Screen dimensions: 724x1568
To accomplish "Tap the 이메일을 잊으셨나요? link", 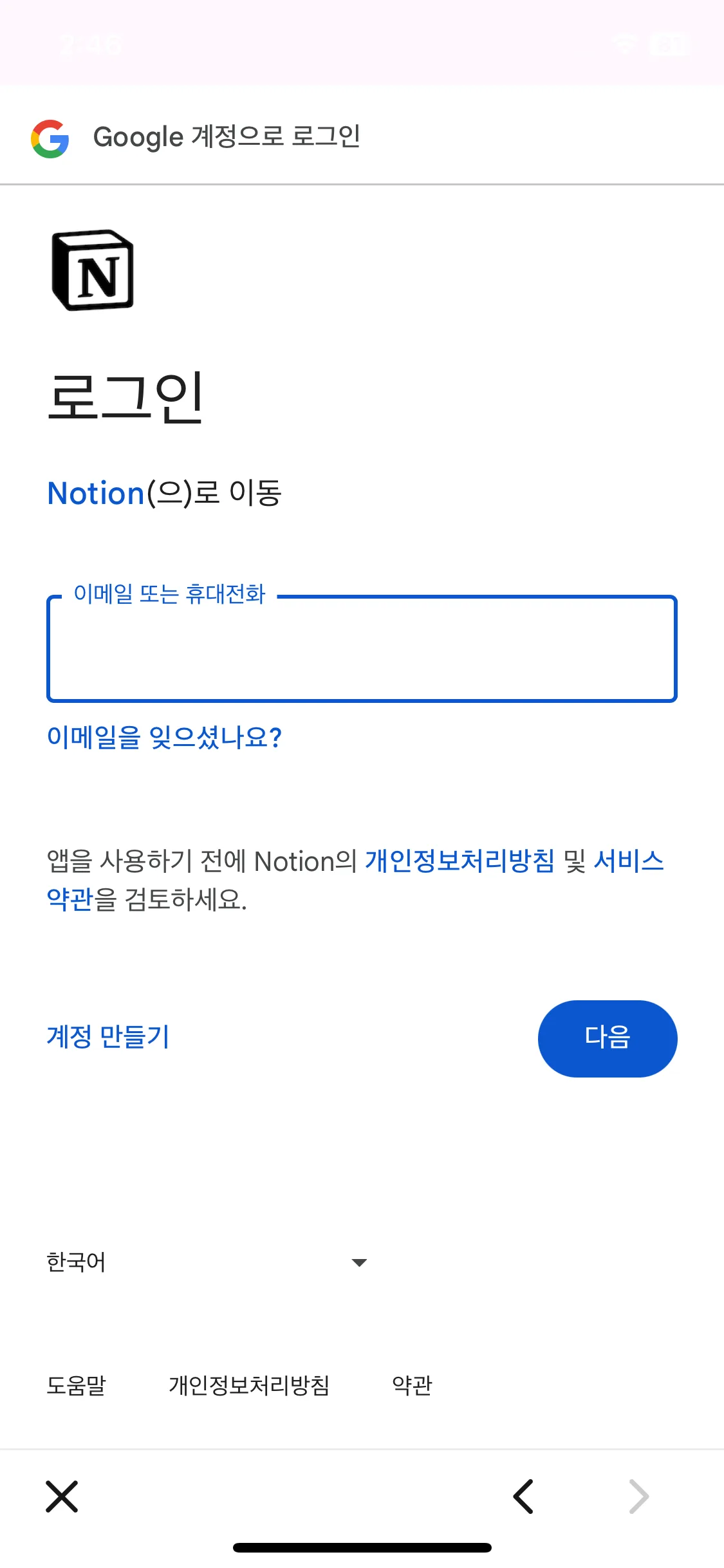I will [x=164, y=737].
